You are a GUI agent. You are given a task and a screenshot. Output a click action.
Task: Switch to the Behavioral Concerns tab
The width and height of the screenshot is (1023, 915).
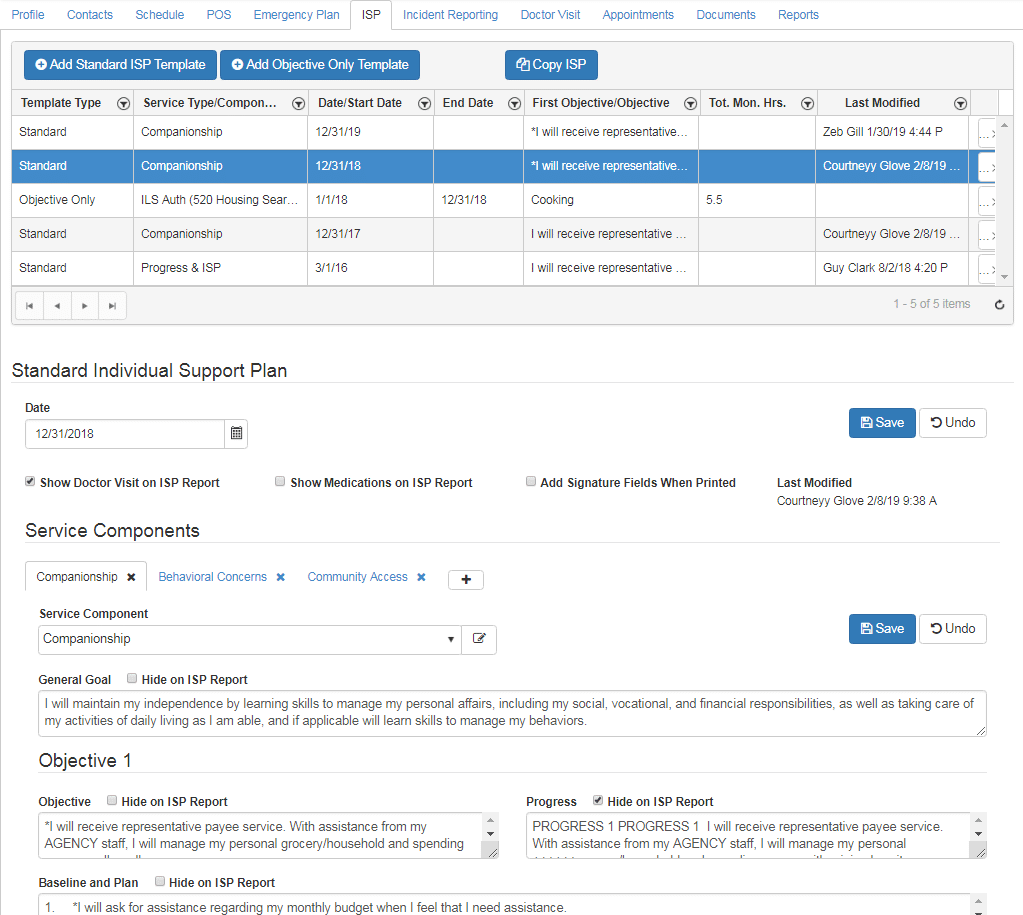click(212, 576)
